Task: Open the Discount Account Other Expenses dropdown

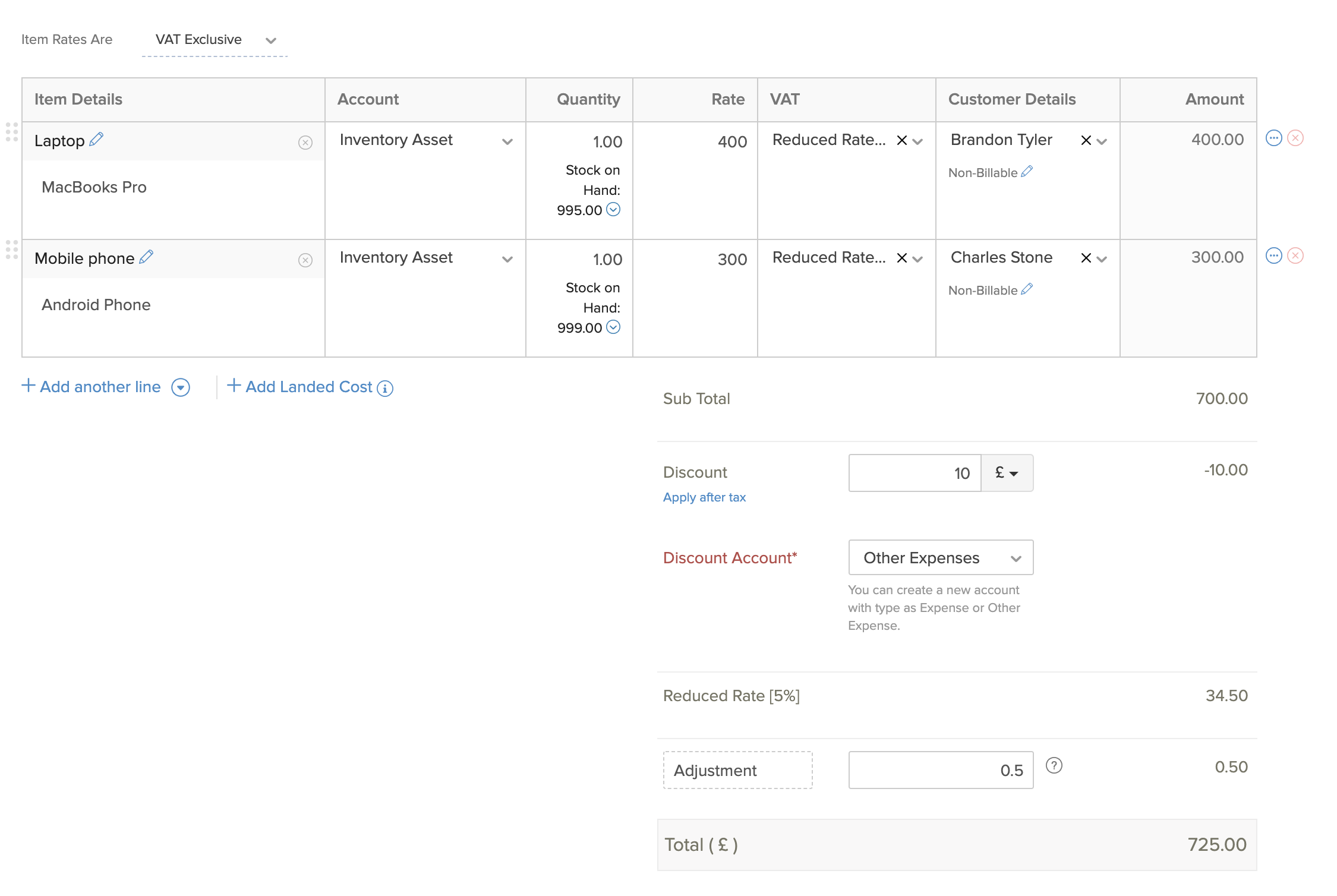Action: (941, 558)
